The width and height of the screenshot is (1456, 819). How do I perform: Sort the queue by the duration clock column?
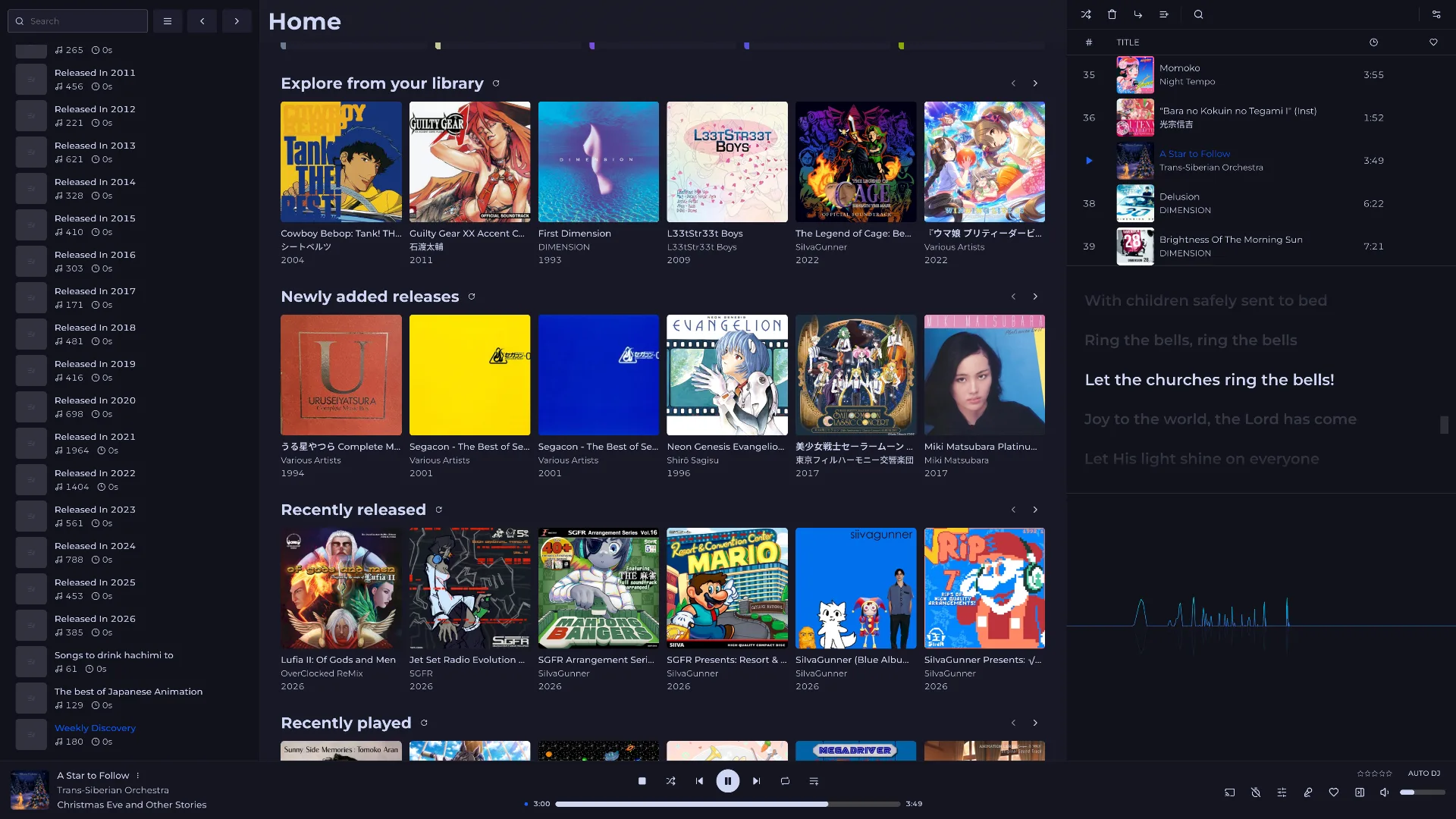pyautogui.click(x=1373, y=42)
